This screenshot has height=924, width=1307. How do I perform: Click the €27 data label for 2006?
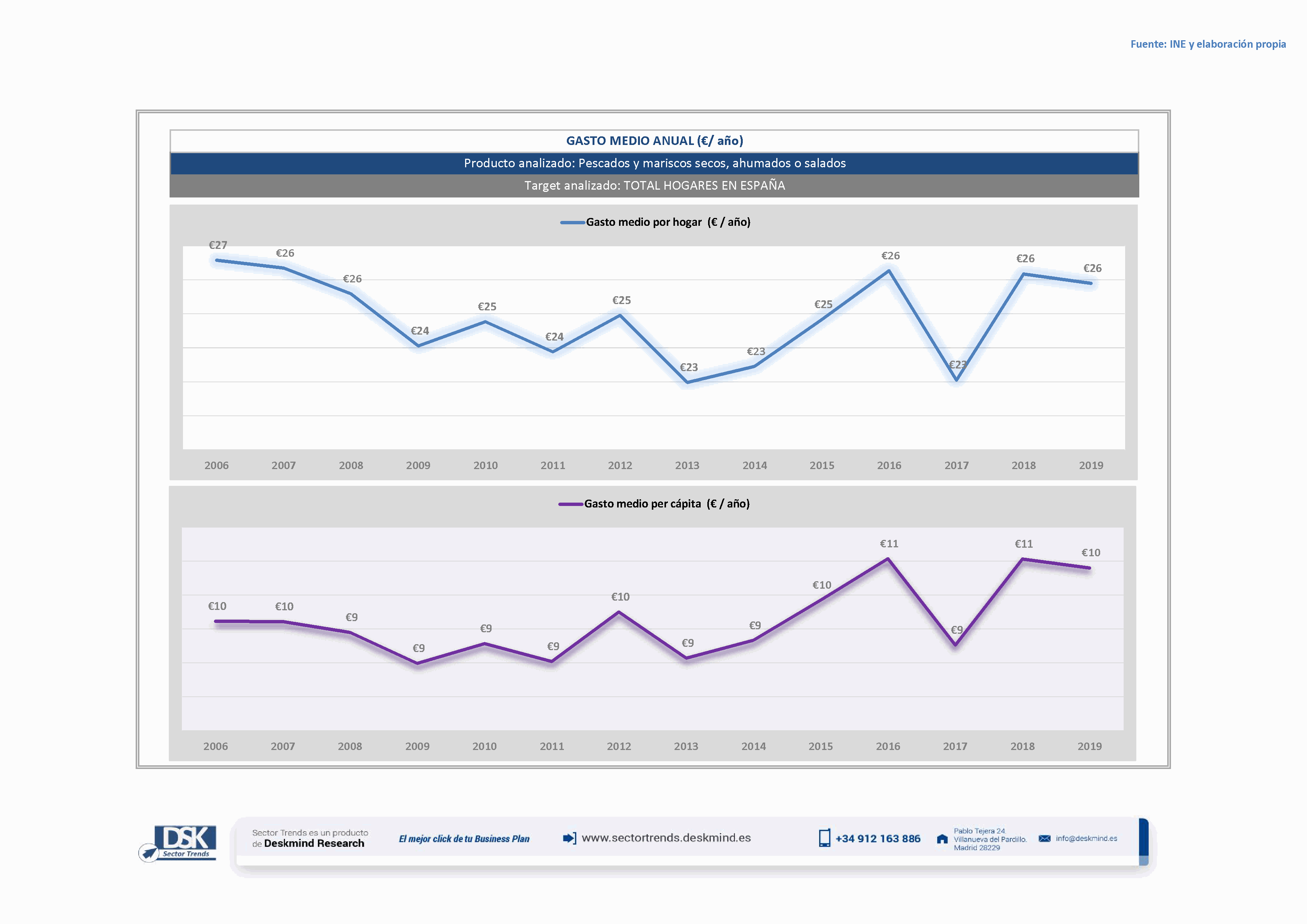(x=217, y=245)
